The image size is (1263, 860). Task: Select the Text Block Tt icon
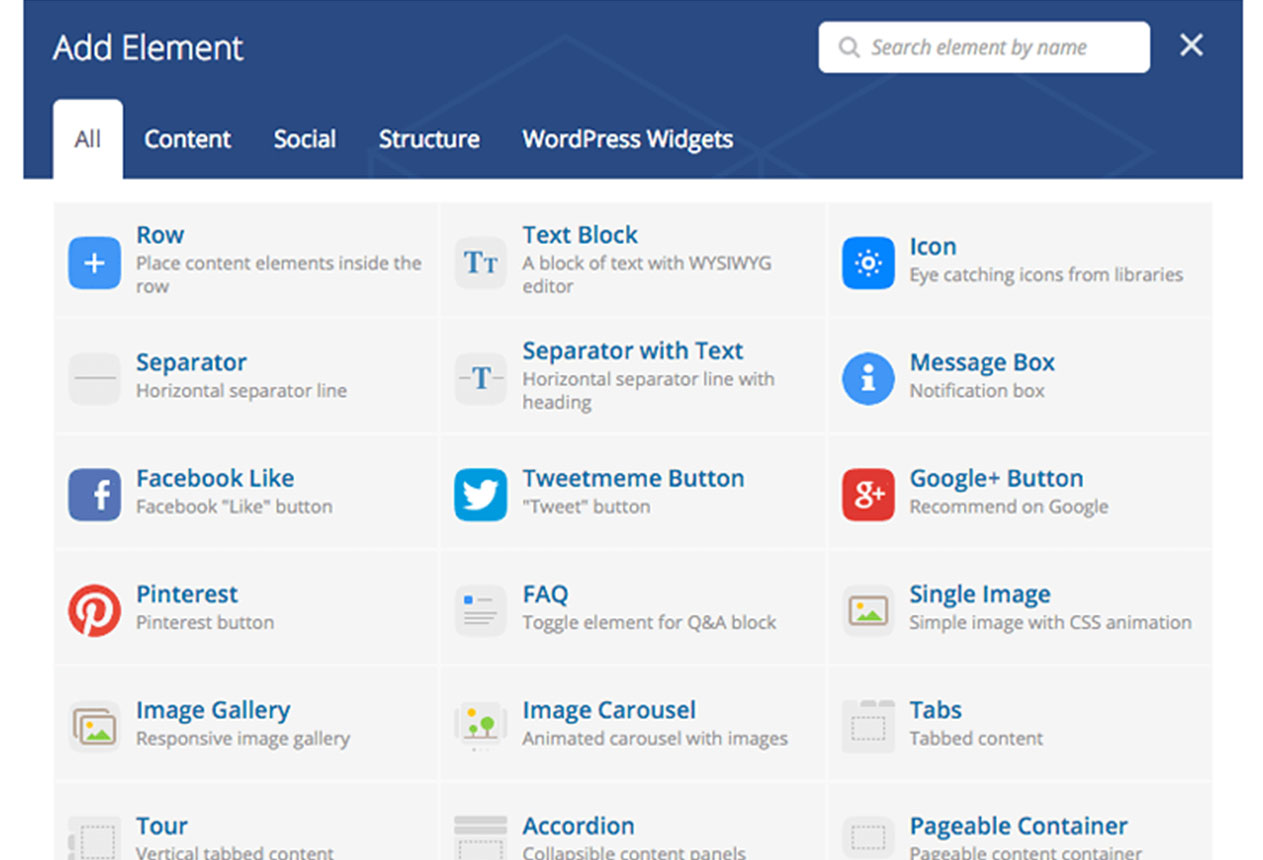[x=480, y=263]
